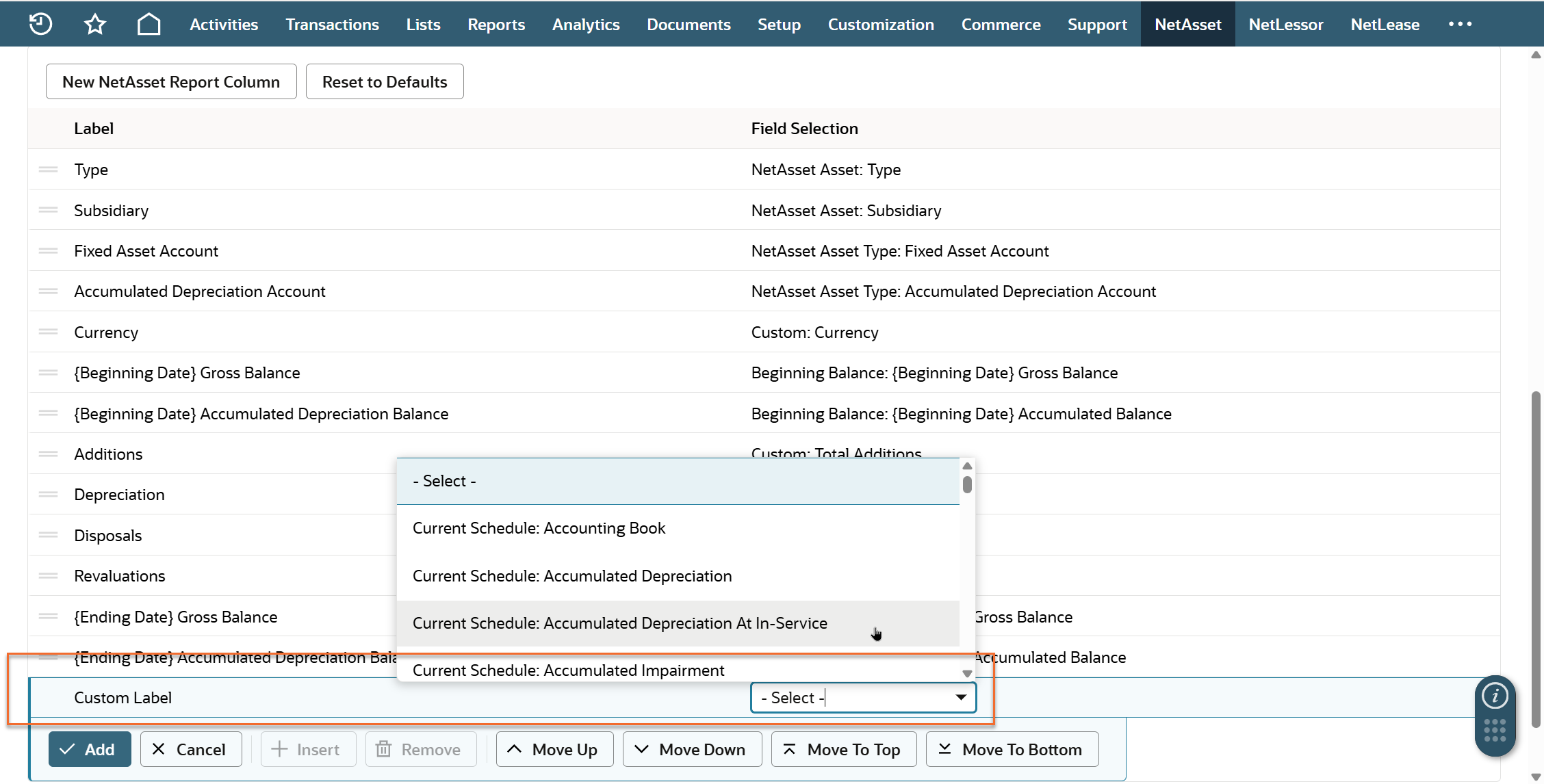Screen dimensions: 1544x784
Task: Open the recent records history icon
Action: point(40,24)
